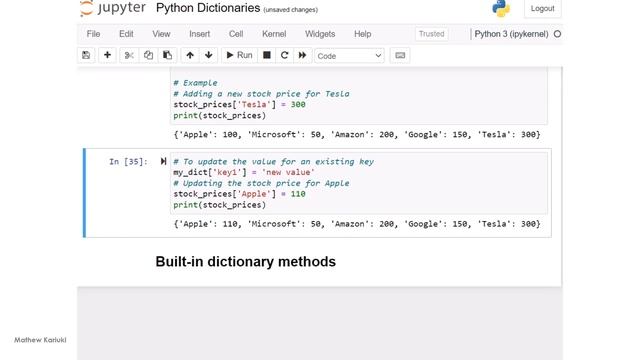The width and height of the screenshot is (640, 360).
Task: Open the Edit menu
Action: [126, 34]
